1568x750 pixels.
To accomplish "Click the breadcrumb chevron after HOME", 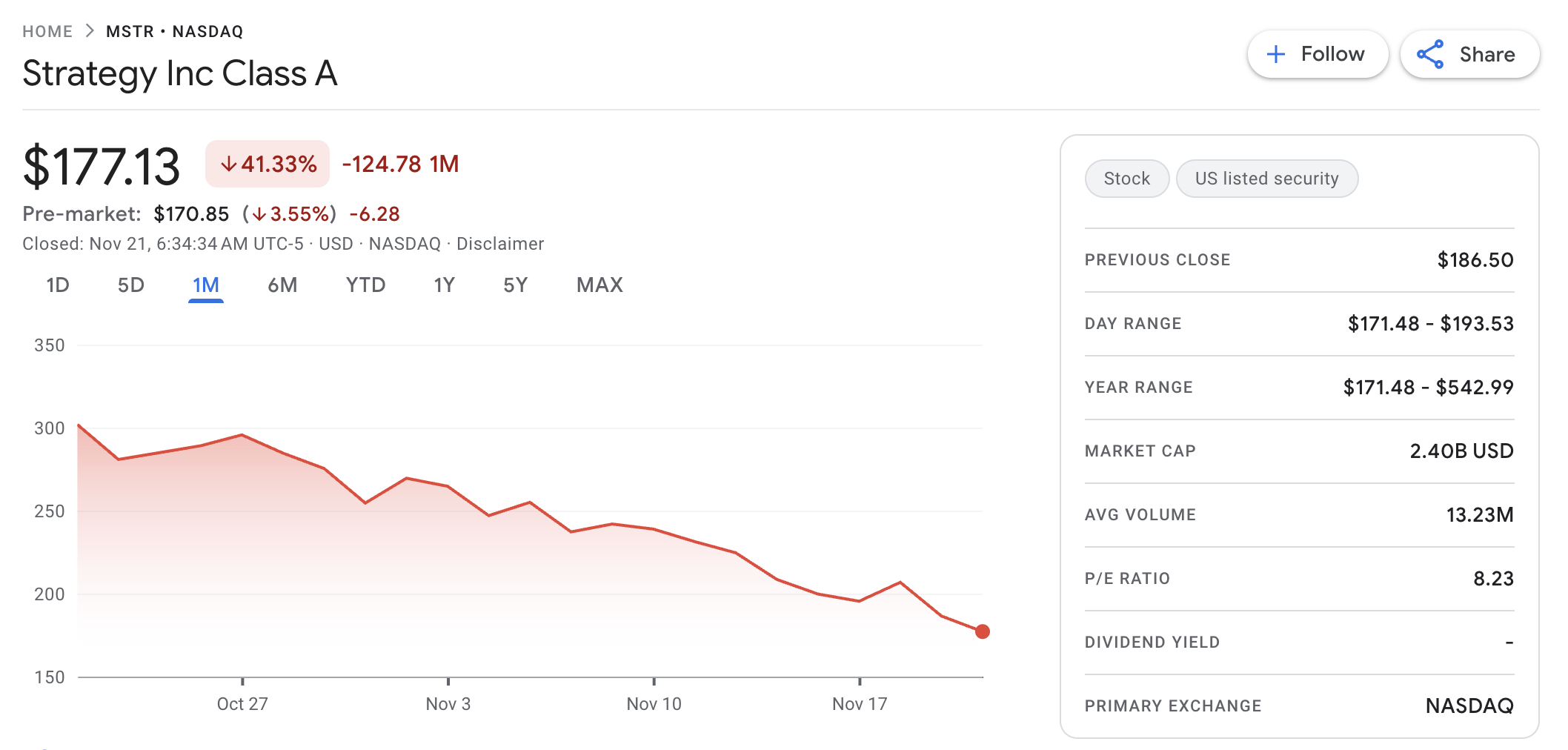I will pos(89,31).
